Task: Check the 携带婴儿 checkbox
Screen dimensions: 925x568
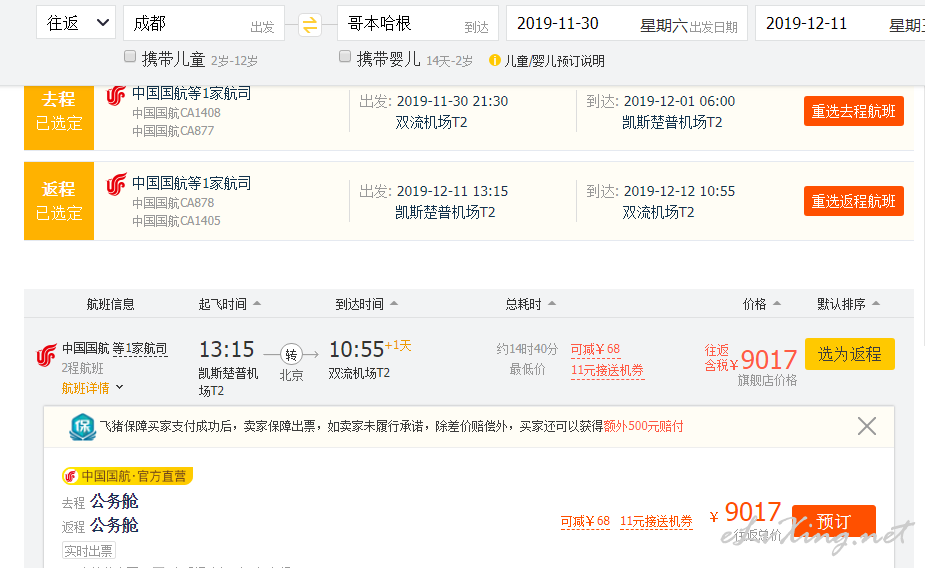Action: [x=345, y=57]
